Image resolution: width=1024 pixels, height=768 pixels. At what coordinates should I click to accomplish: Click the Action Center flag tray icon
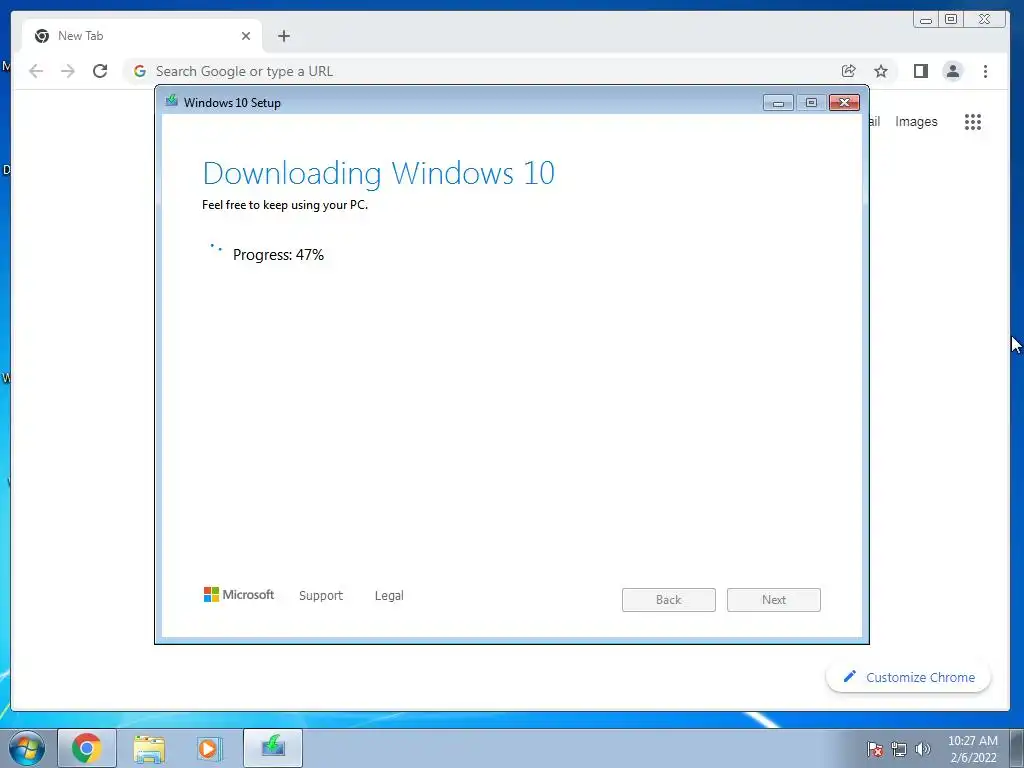(874, 749)
